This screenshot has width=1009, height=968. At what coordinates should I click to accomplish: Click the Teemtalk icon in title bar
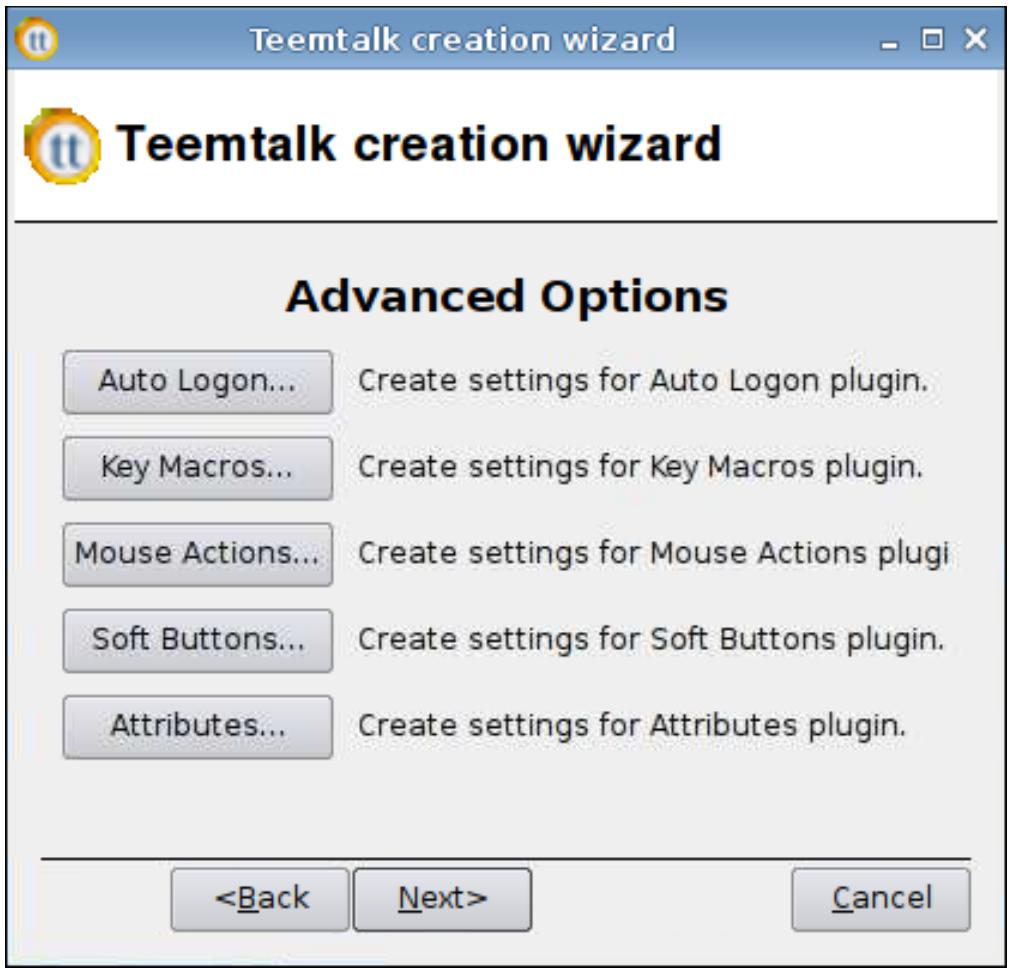(x=37, y=39)
